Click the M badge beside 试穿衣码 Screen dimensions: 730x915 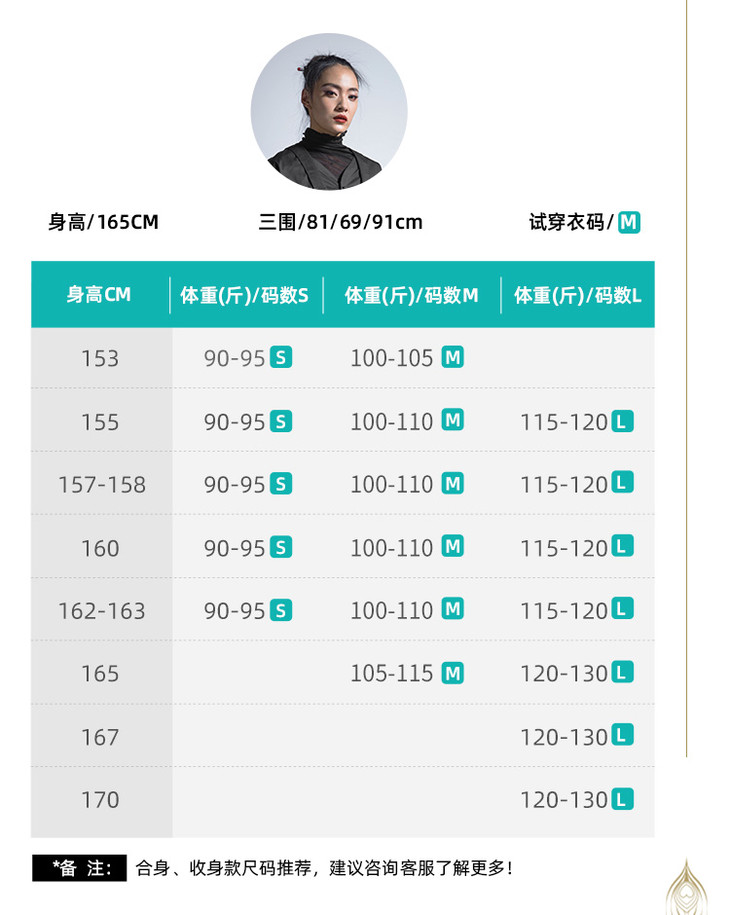click(x=628, y=222)
